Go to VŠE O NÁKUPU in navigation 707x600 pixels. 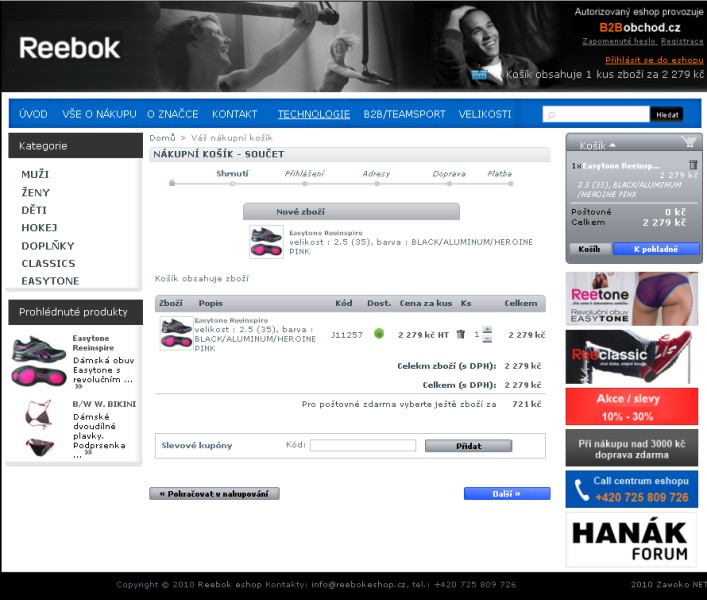(99, 114)
